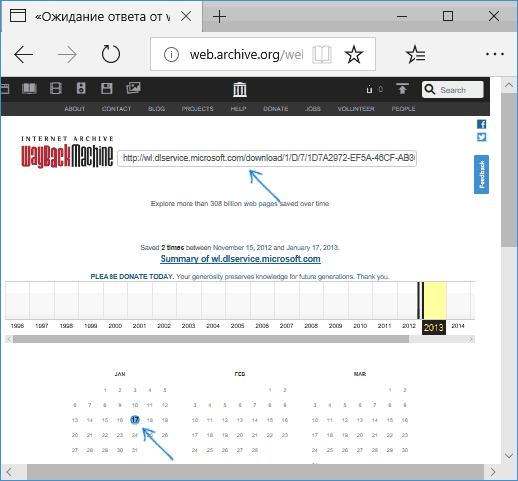
Task: Open the archive audio speaker icon
Action: point(81,89)
